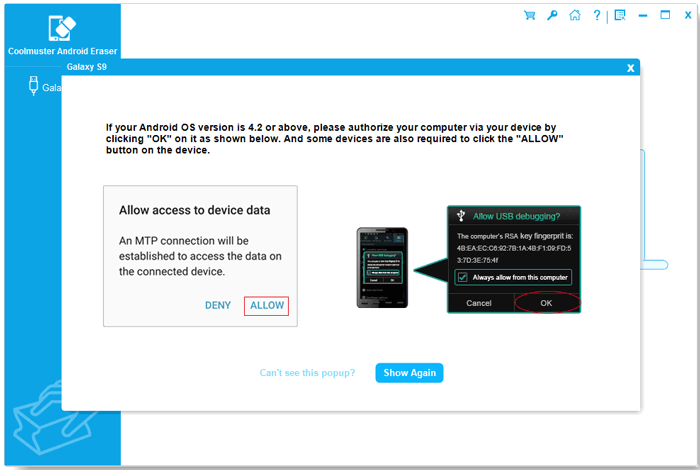The image size is (700, 470).
Task: Close the Galaxy S9 dialog
Action: coord(630,68)
